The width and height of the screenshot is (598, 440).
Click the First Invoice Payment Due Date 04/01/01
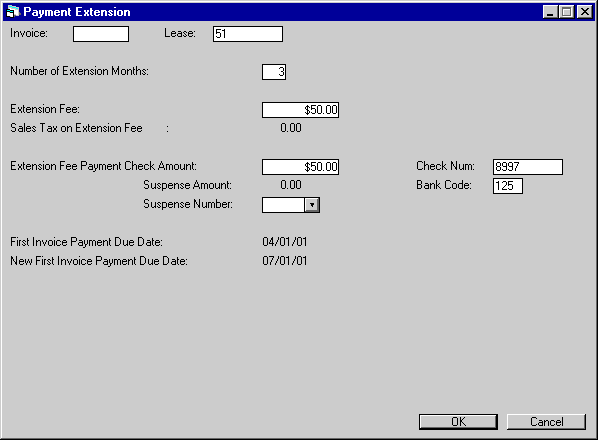point(285,242)
